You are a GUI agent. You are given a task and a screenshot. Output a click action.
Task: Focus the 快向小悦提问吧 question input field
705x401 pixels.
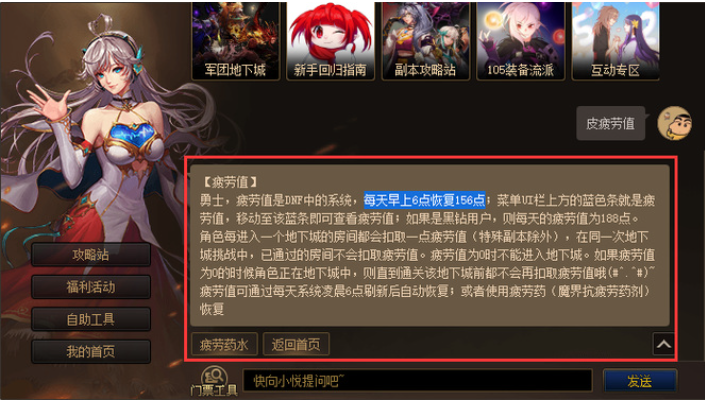click(x=417, y=381)
